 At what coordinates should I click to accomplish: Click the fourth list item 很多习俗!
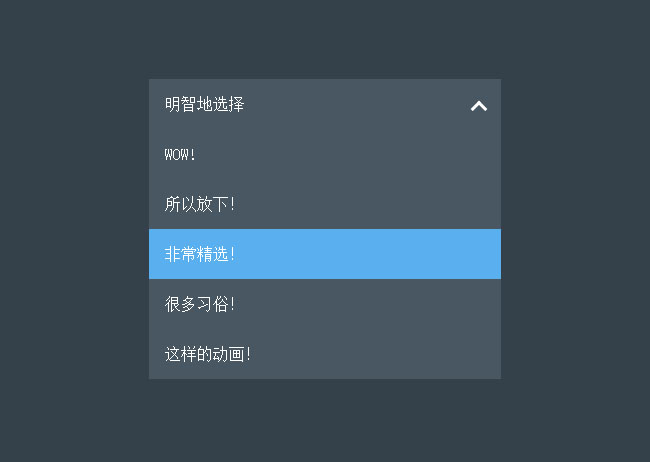(x=200, y=304)
